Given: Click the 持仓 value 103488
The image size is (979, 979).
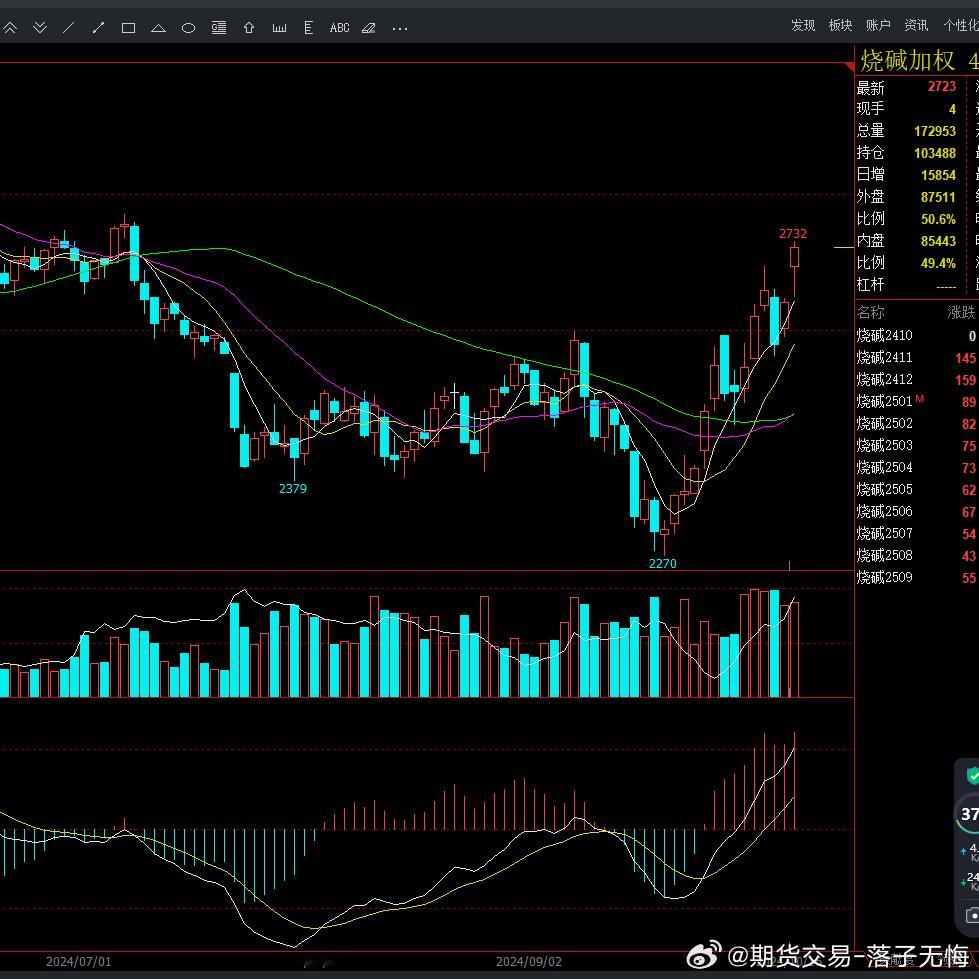Looking at the screenshot, I should (x=935, y=153).
